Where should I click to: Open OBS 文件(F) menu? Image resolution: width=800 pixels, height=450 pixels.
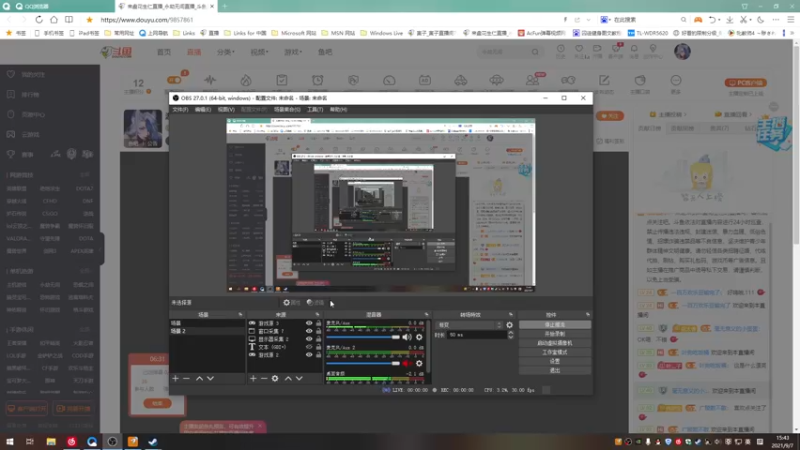click(x=180, y=110)
